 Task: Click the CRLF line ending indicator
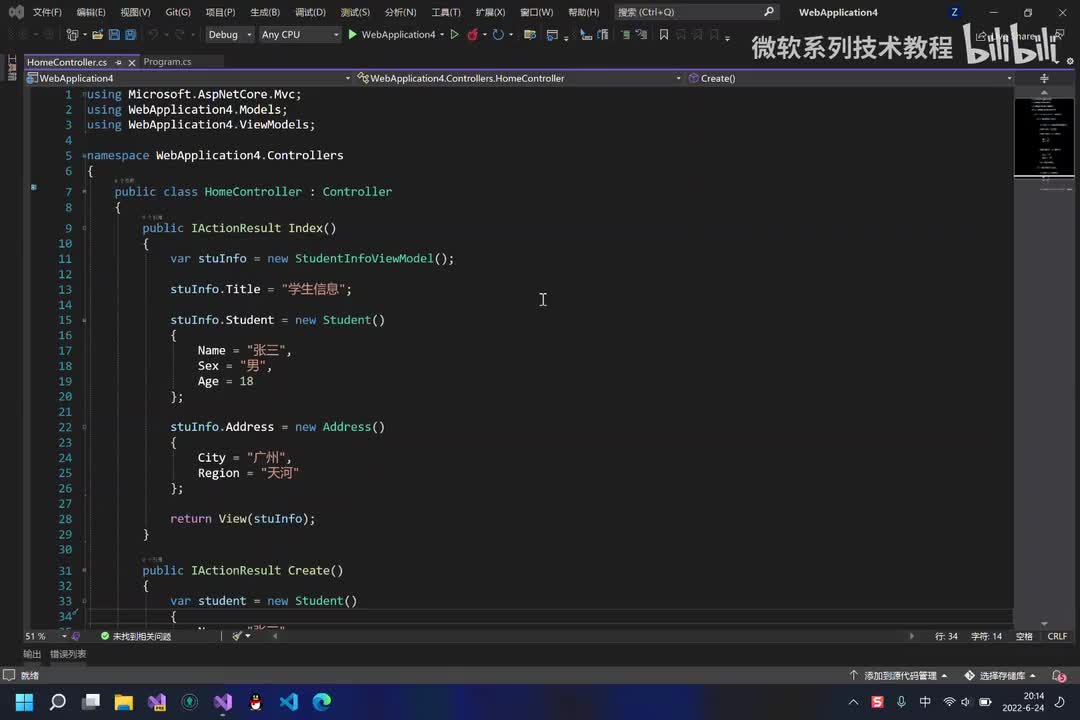pos(1057,636)
